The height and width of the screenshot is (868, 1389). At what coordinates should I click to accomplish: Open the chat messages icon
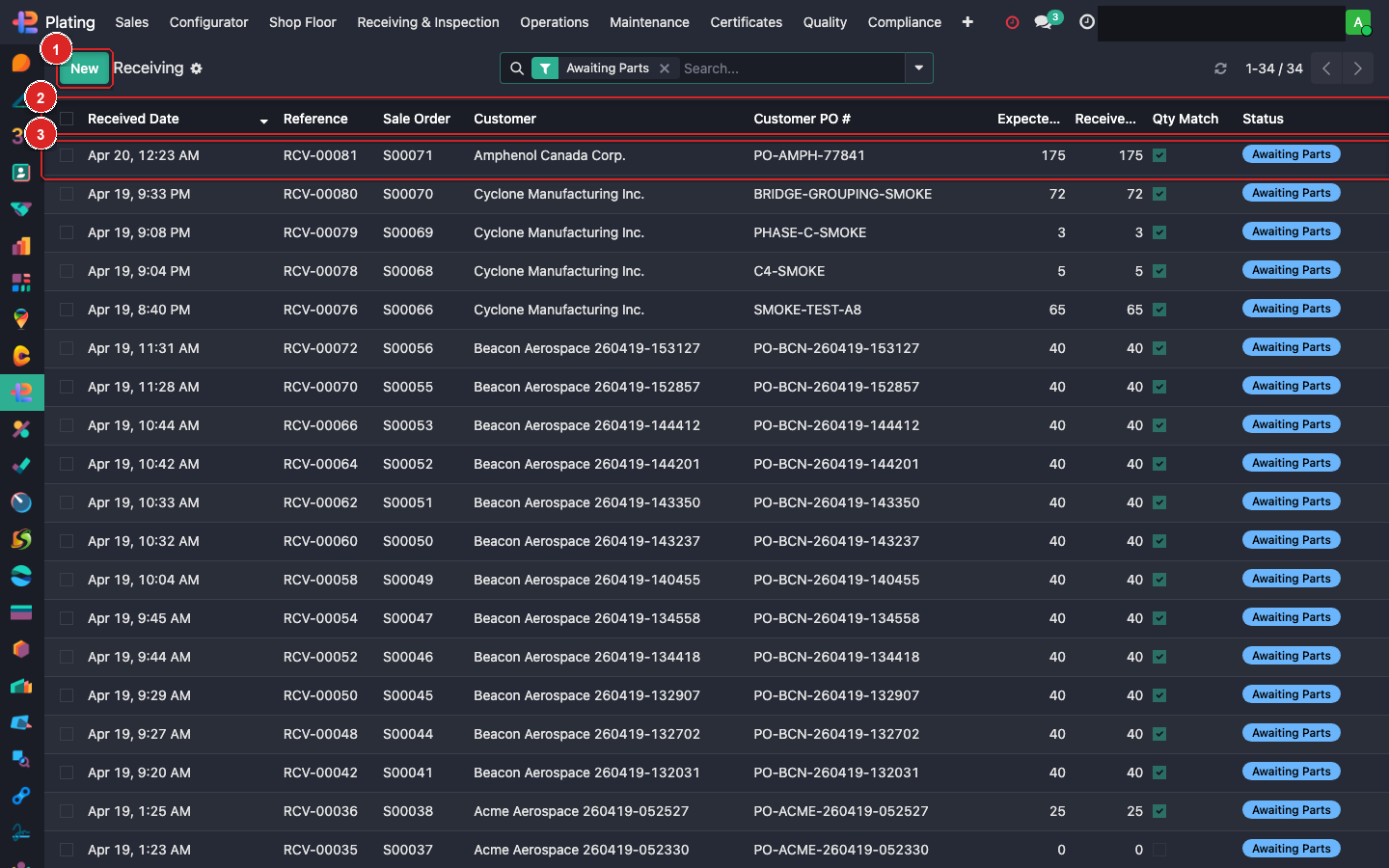1043,22
